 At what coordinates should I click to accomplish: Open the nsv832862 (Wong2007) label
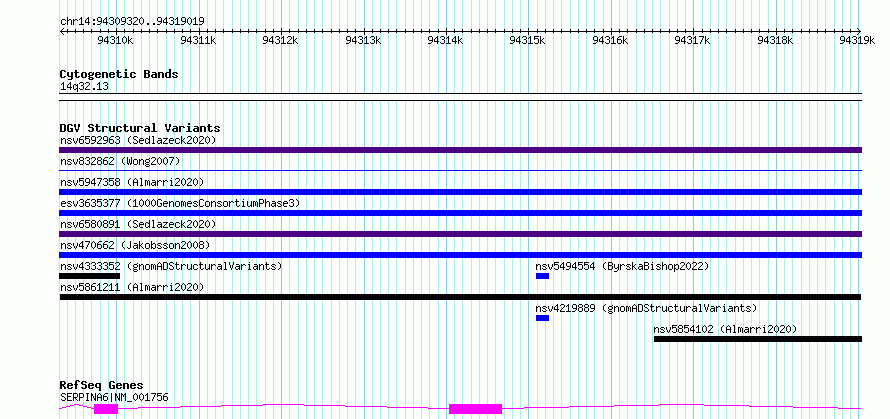(x=120, y=161)
